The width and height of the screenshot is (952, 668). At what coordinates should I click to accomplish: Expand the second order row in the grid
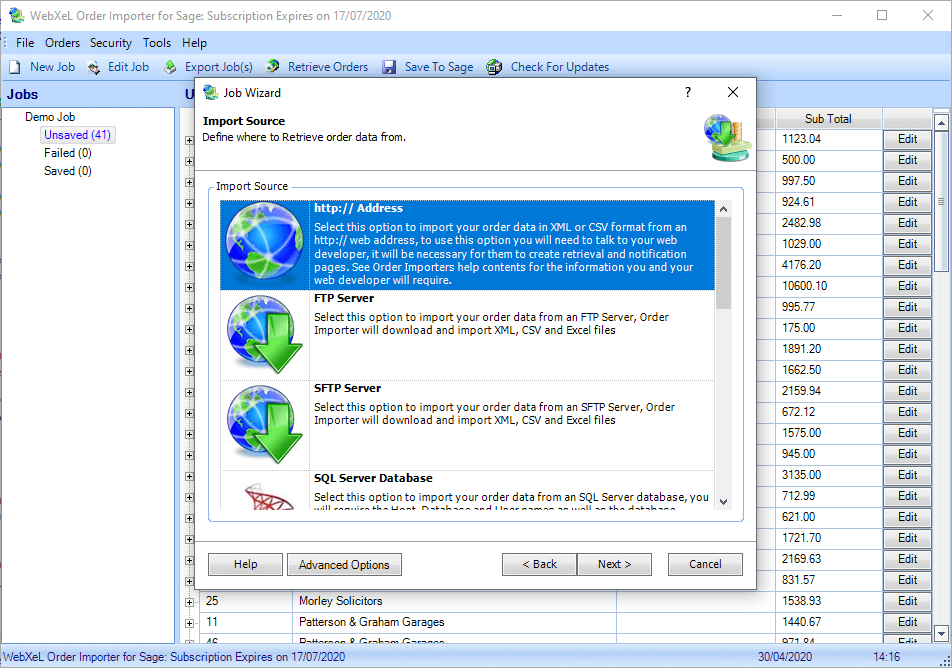click(189, 162)
